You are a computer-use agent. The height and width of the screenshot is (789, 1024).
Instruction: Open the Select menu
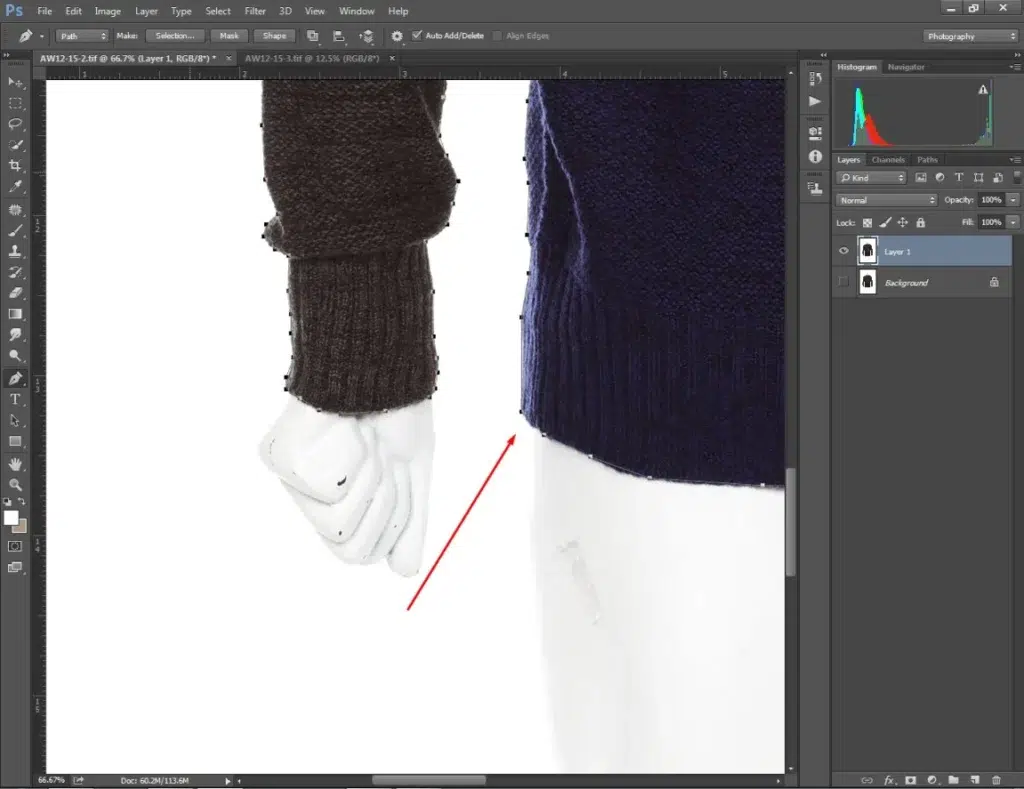coord(217,11)
